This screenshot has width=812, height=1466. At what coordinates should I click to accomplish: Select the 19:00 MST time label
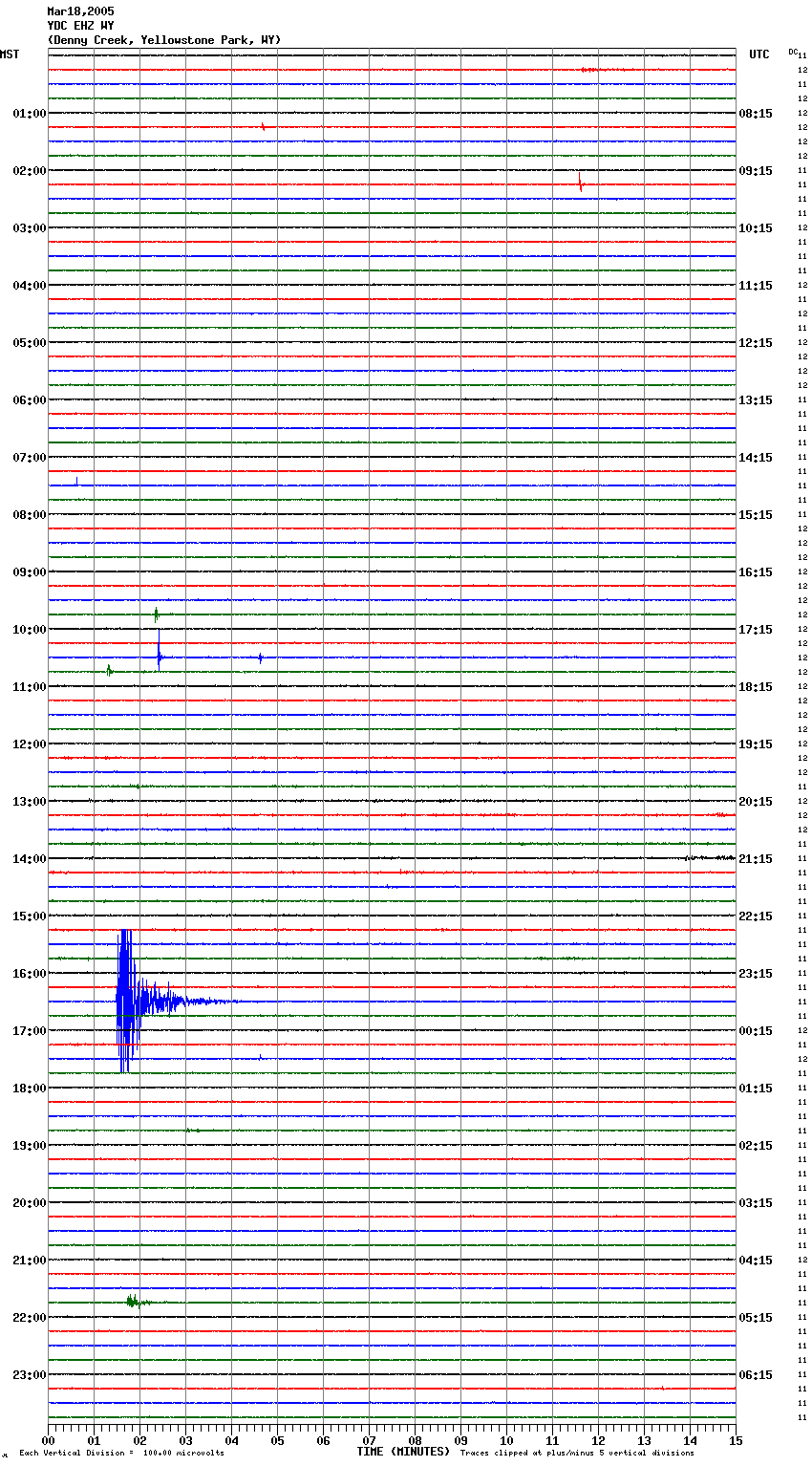(30, 1146)
